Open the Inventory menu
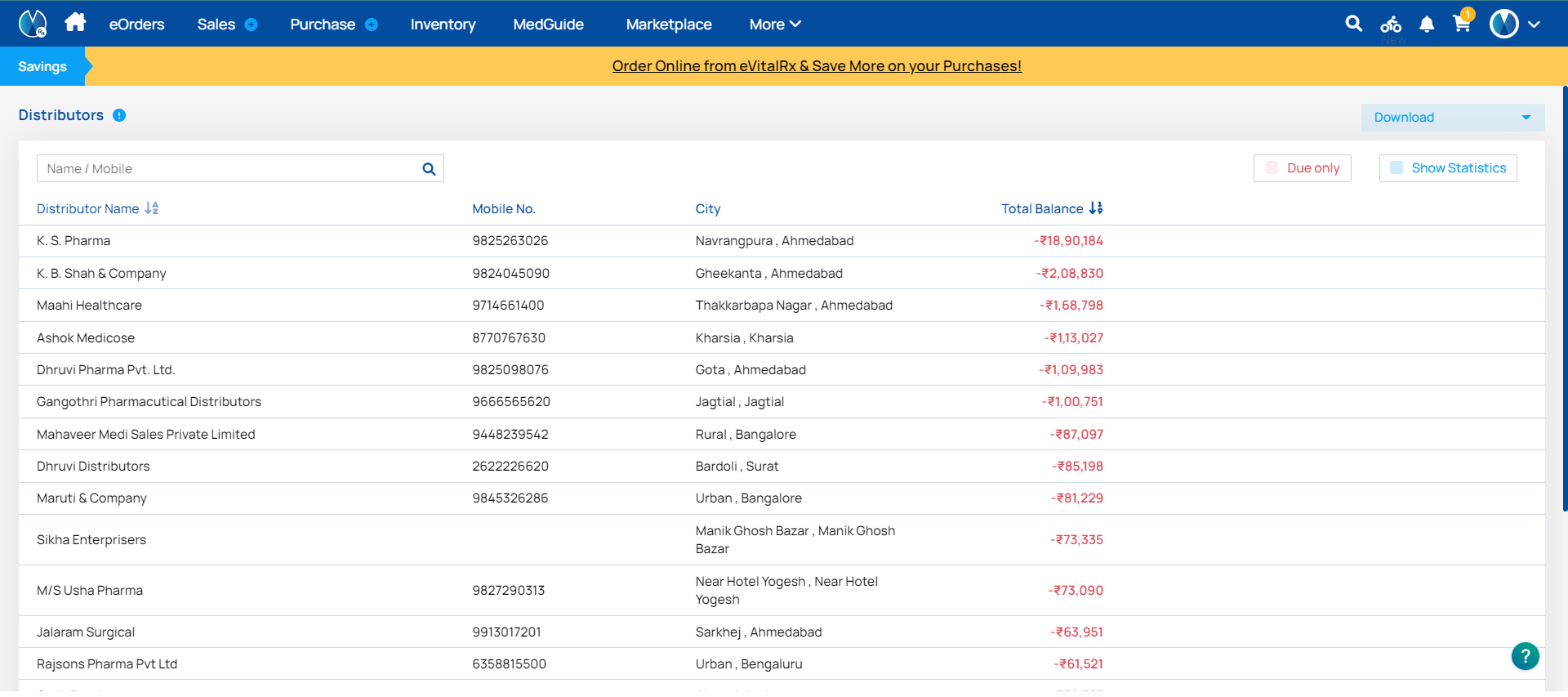The height and width of the screenshot is (697, 1568). pyautogui.click(x=443, y=25)
